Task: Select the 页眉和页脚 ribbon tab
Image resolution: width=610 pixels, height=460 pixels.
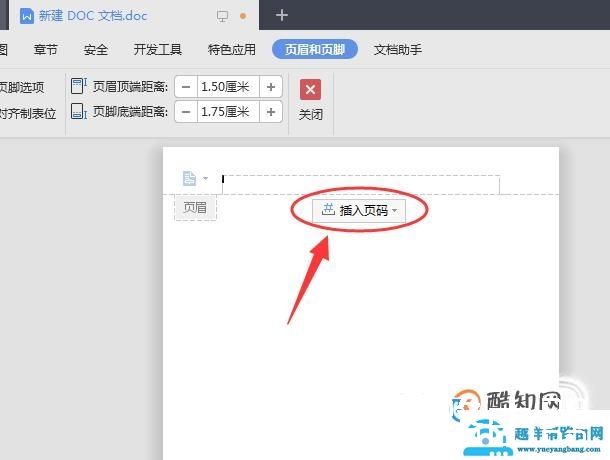Action: (315, 49)
